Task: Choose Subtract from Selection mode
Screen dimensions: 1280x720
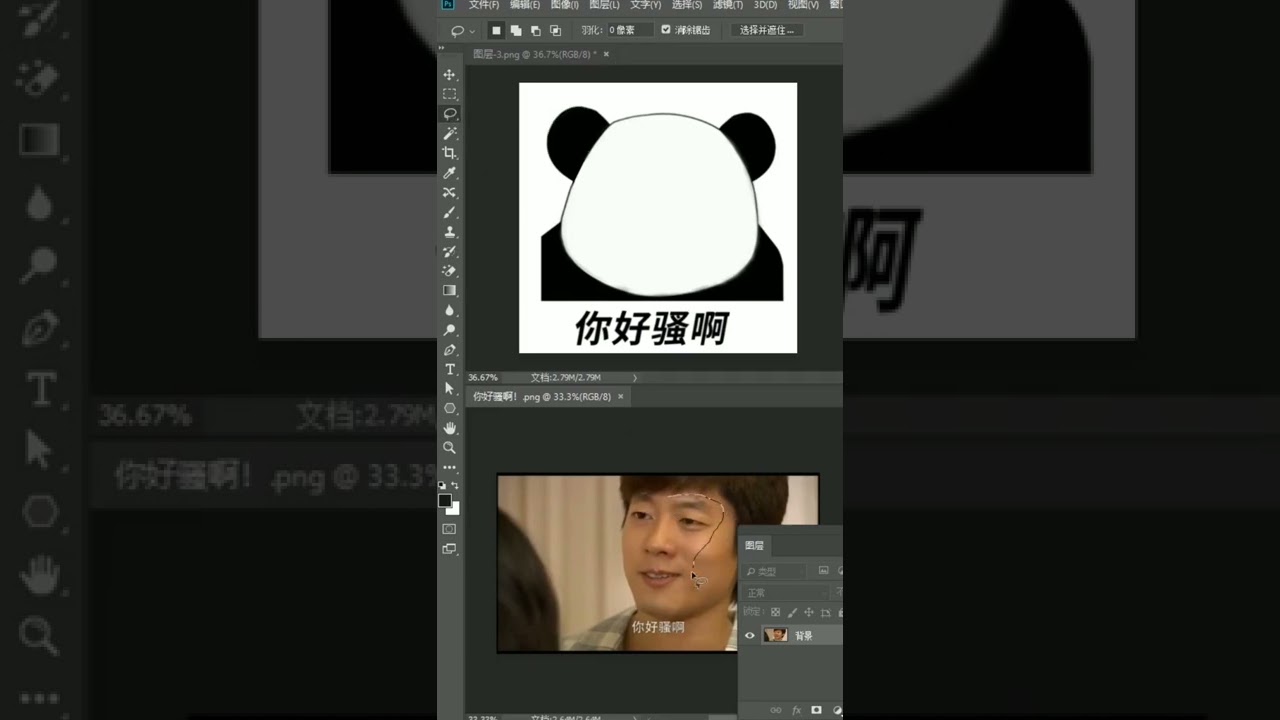Action: coord(535,30)
